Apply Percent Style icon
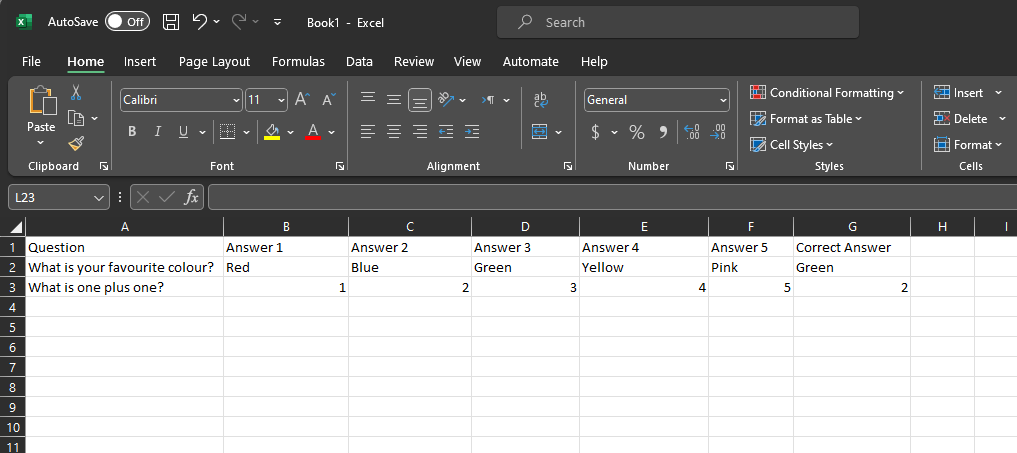This screenshot has width=1017, height=453. coord(637,132)
